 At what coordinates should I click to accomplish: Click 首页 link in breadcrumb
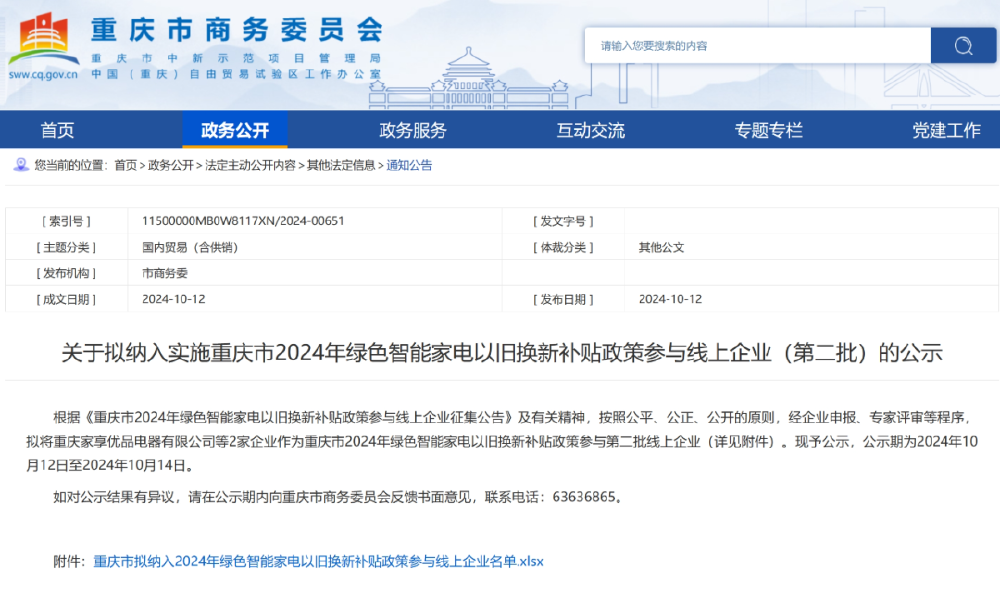[x=125, y=165]
